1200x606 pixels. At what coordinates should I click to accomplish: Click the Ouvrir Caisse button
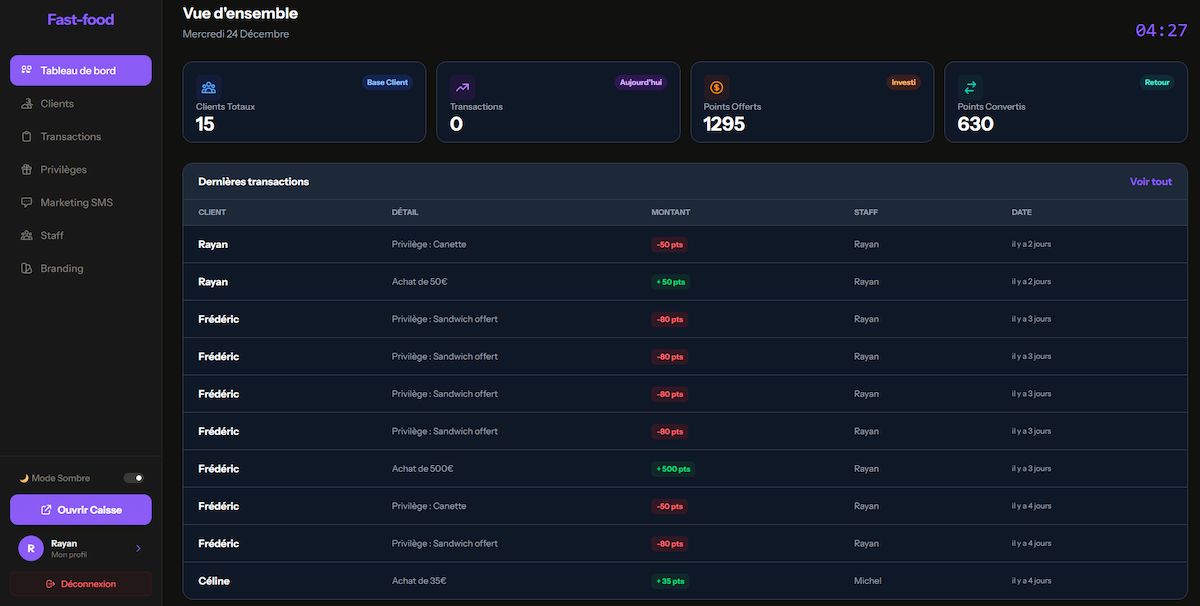tap(80, 509)
